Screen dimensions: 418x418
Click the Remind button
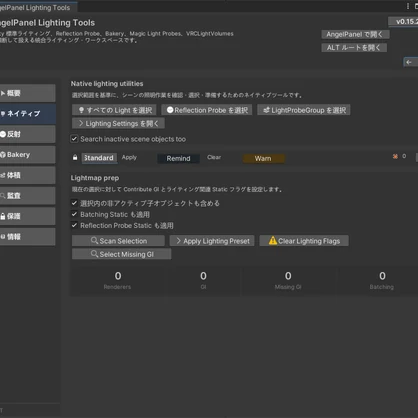click(178, 158)
